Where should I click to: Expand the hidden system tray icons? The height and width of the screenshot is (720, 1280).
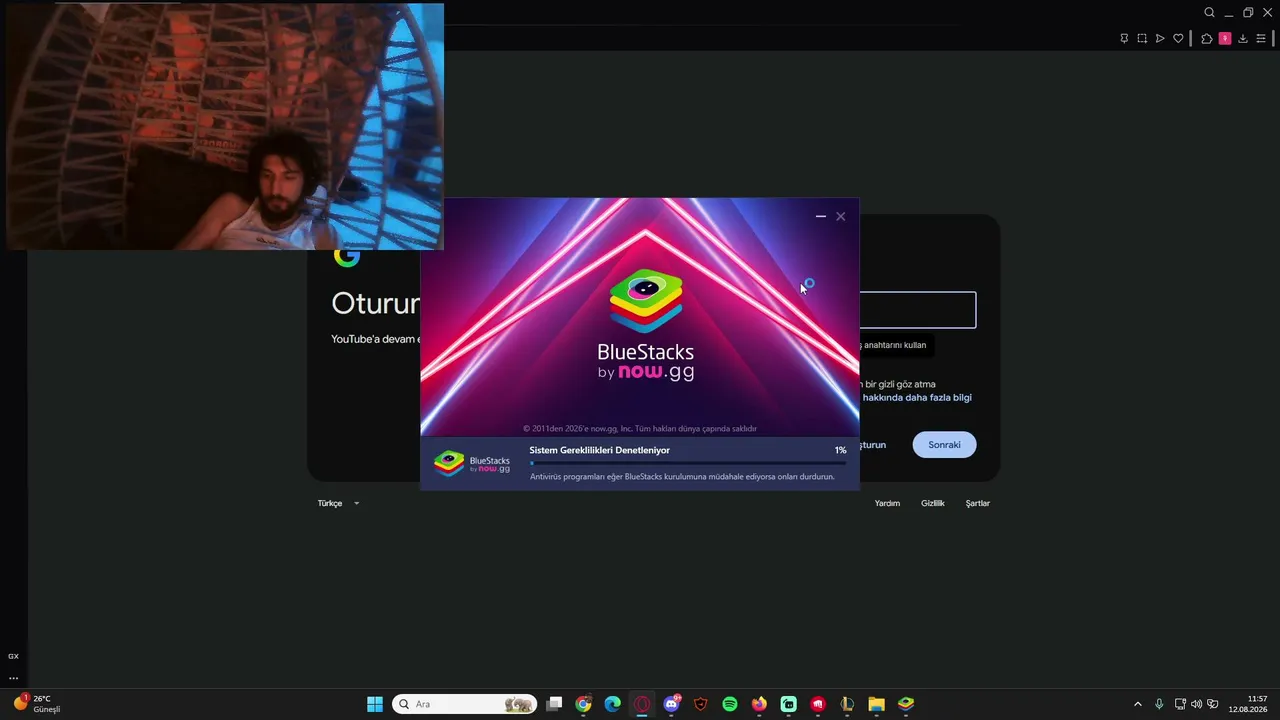1137,704
